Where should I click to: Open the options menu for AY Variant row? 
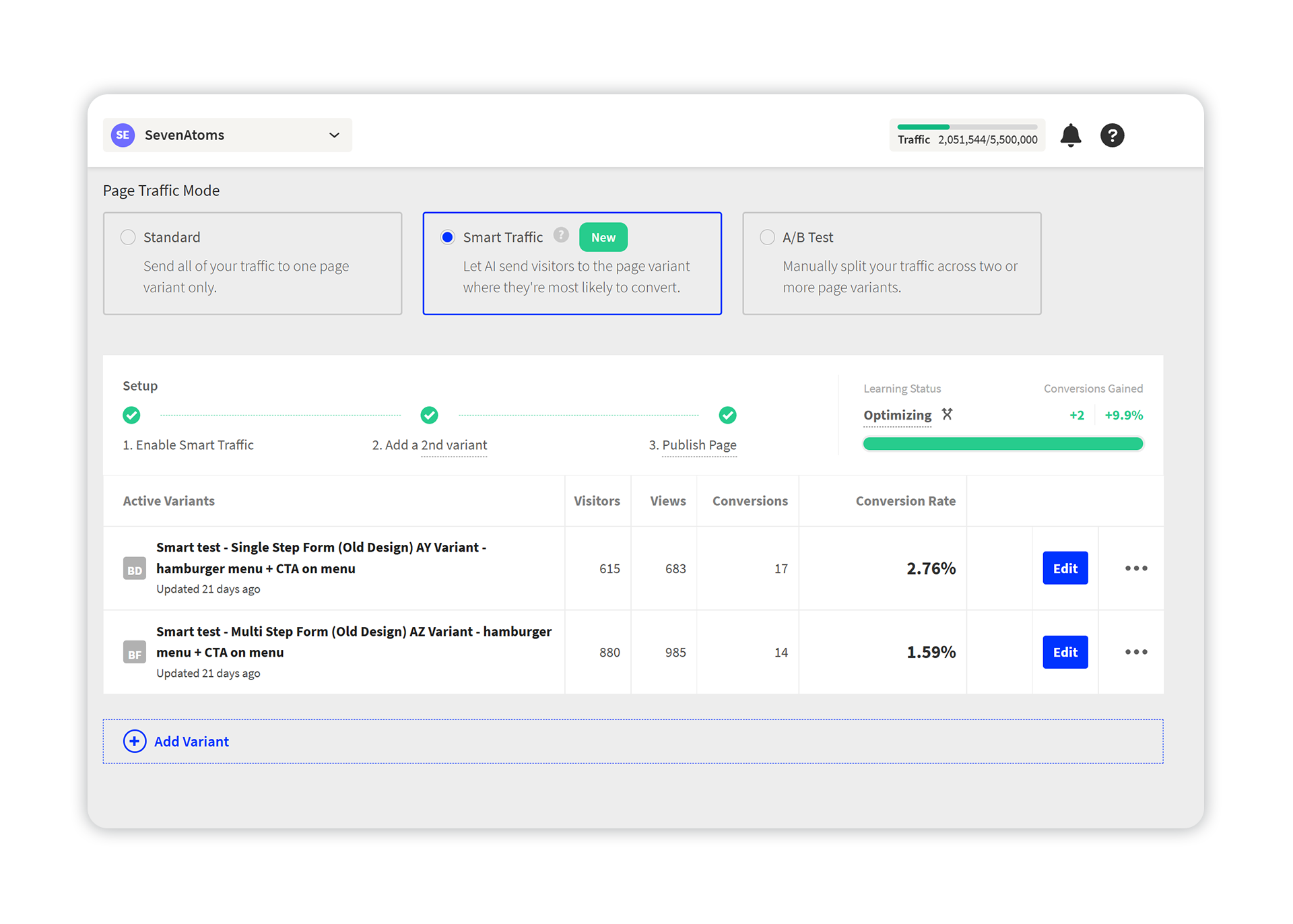(x=1135, y=568)
